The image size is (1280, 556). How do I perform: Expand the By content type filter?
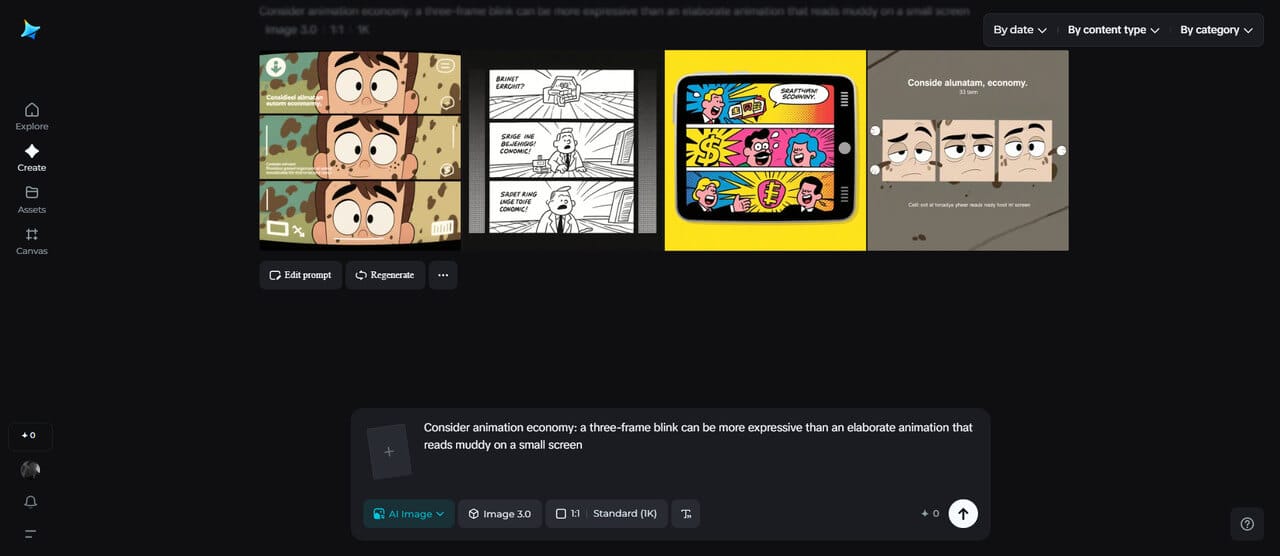click(x=1113, y=30)
